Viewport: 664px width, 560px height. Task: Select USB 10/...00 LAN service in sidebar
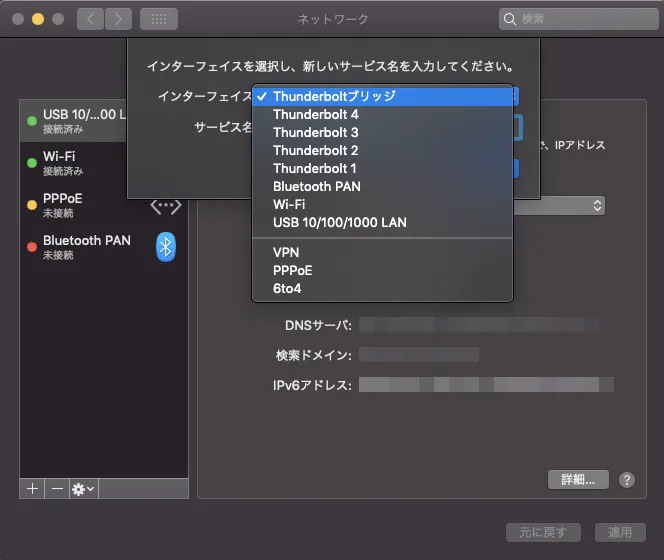(73, 121)
